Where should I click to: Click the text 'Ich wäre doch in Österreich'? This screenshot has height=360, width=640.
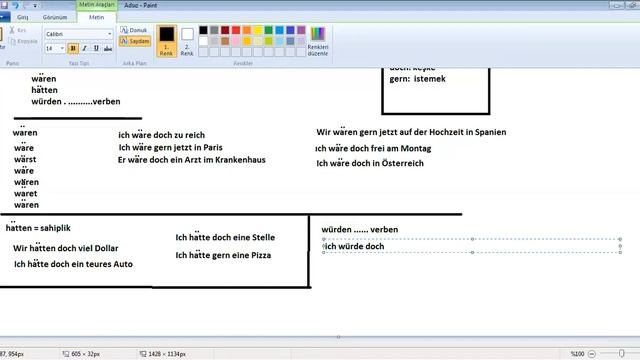click(x=370, y=163)
